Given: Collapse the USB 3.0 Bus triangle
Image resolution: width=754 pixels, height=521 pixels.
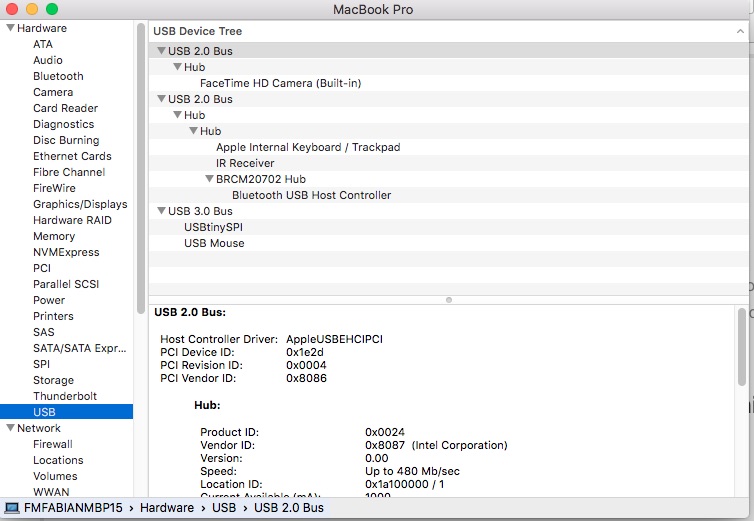Looking at the screenshot, I should [162, 211].
